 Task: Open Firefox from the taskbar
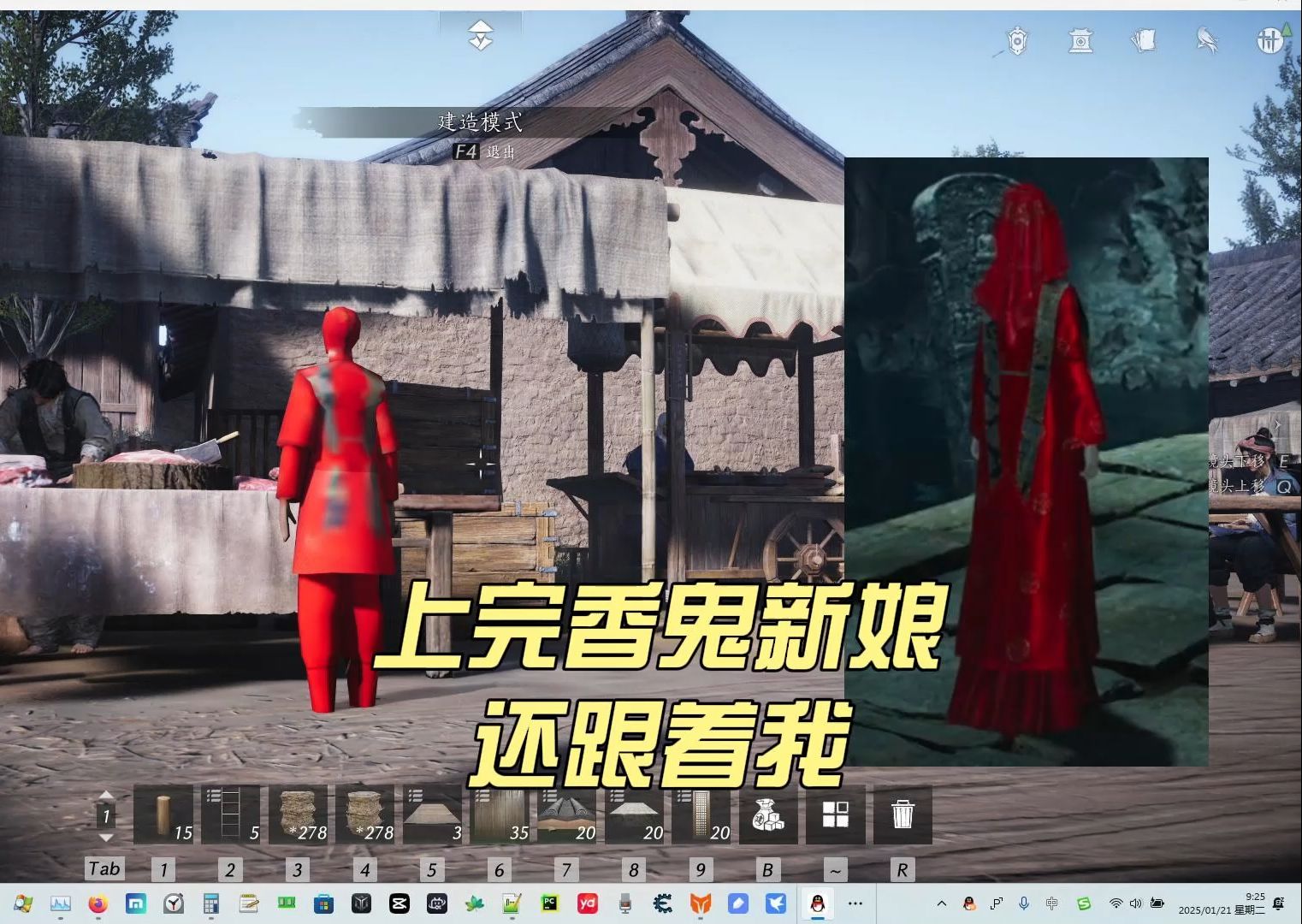click(98, 903)
